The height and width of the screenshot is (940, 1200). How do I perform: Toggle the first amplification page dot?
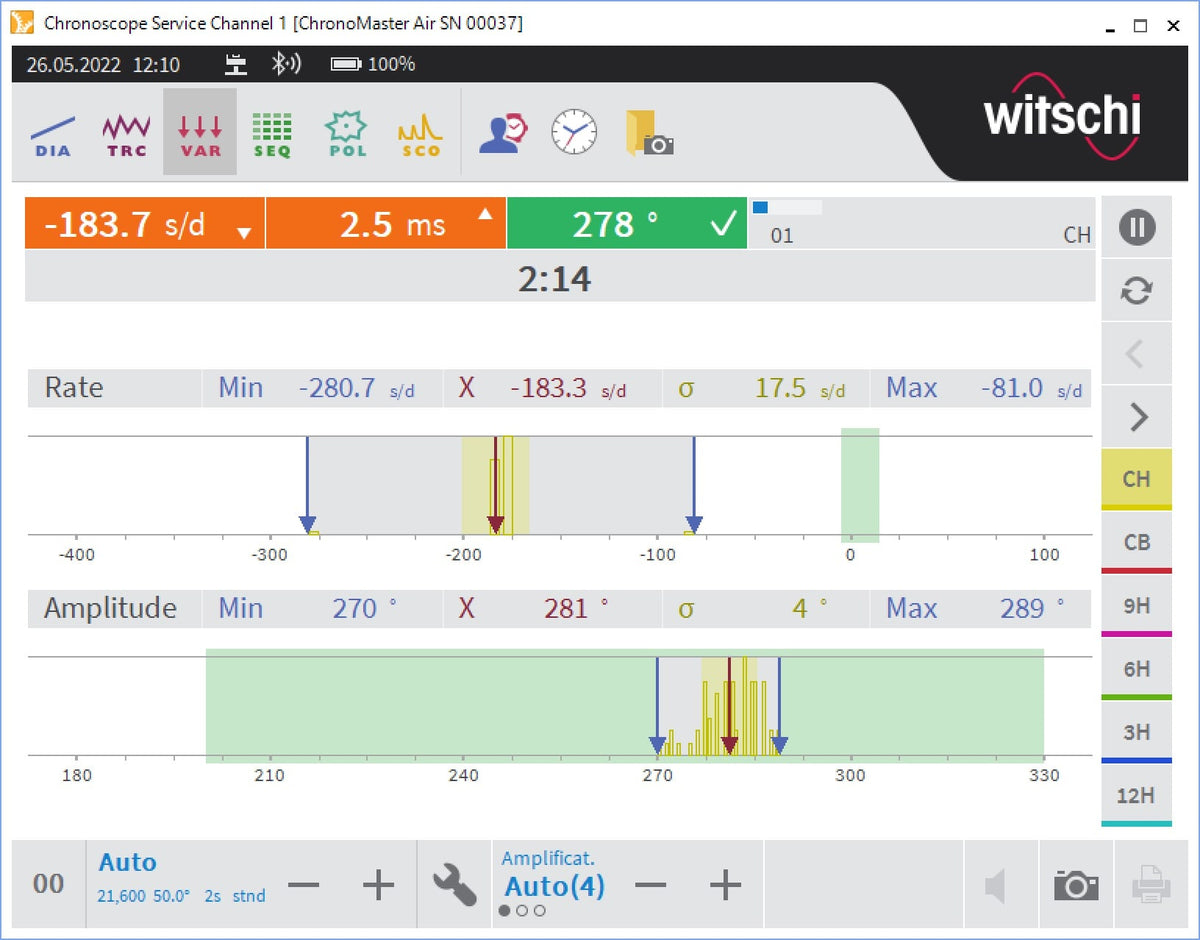504,910
